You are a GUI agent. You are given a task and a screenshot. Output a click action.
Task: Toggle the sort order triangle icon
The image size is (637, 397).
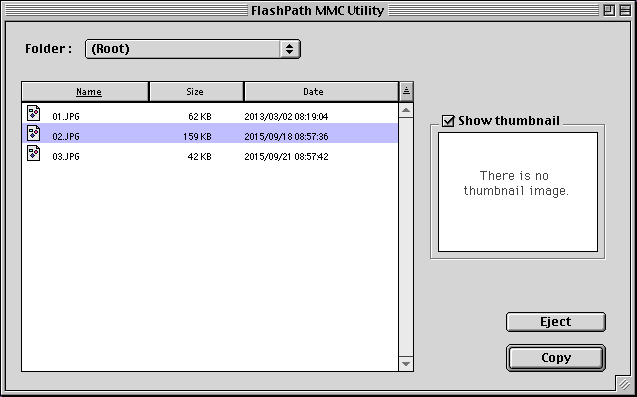pyautogui.click(x=406, y=91)
